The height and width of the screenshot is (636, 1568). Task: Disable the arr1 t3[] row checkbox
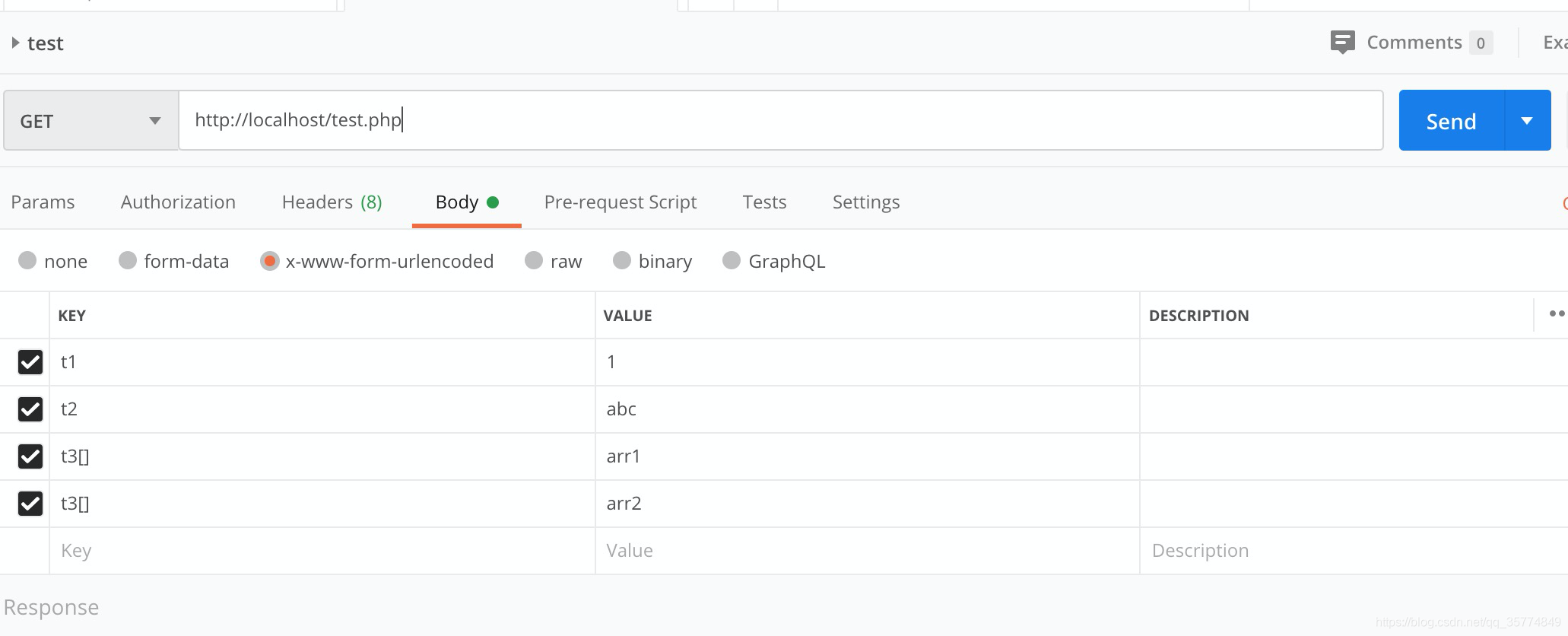click(30, 456)
